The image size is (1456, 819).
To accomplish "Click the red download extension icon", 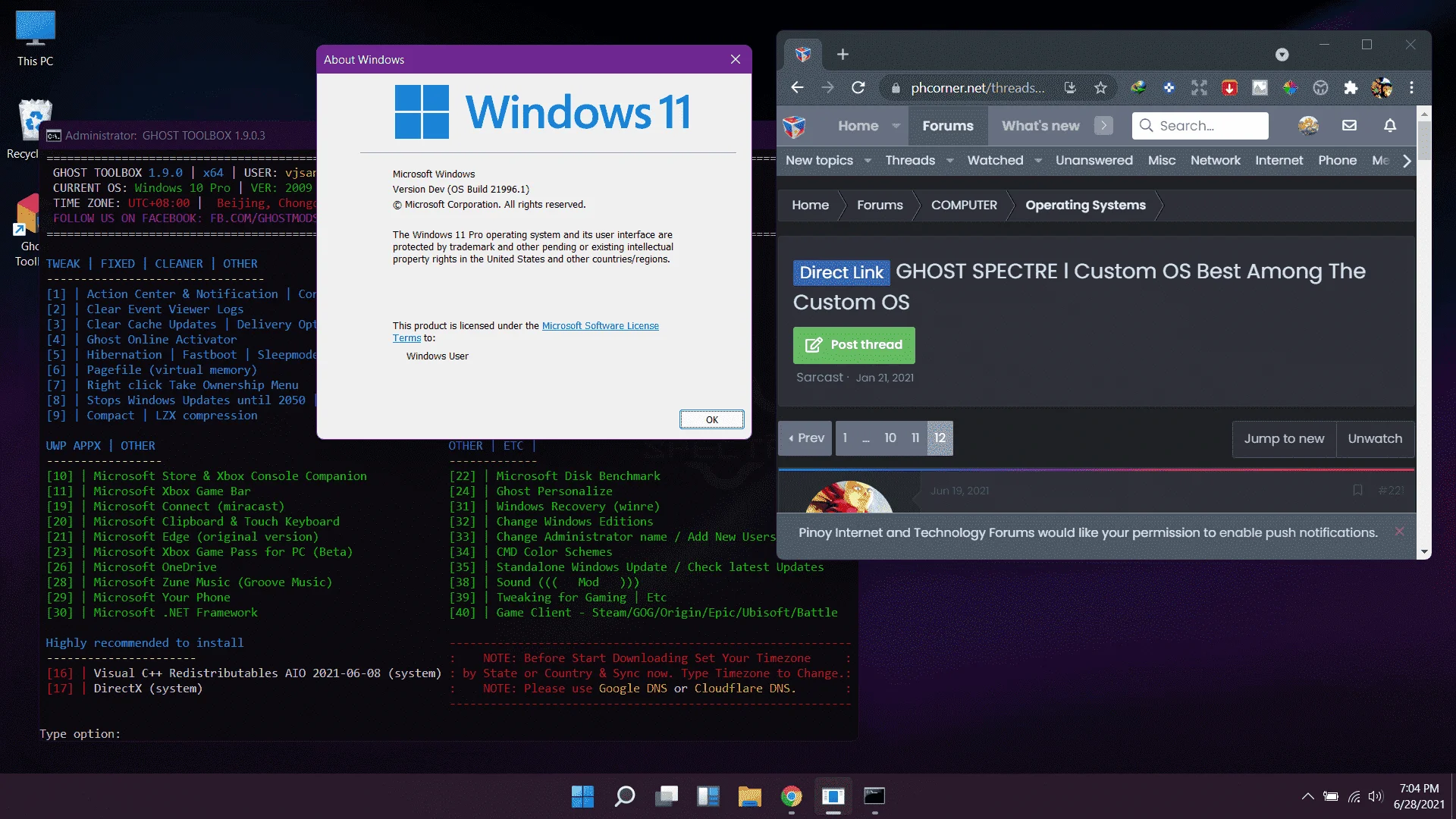I will (1229, 88).
